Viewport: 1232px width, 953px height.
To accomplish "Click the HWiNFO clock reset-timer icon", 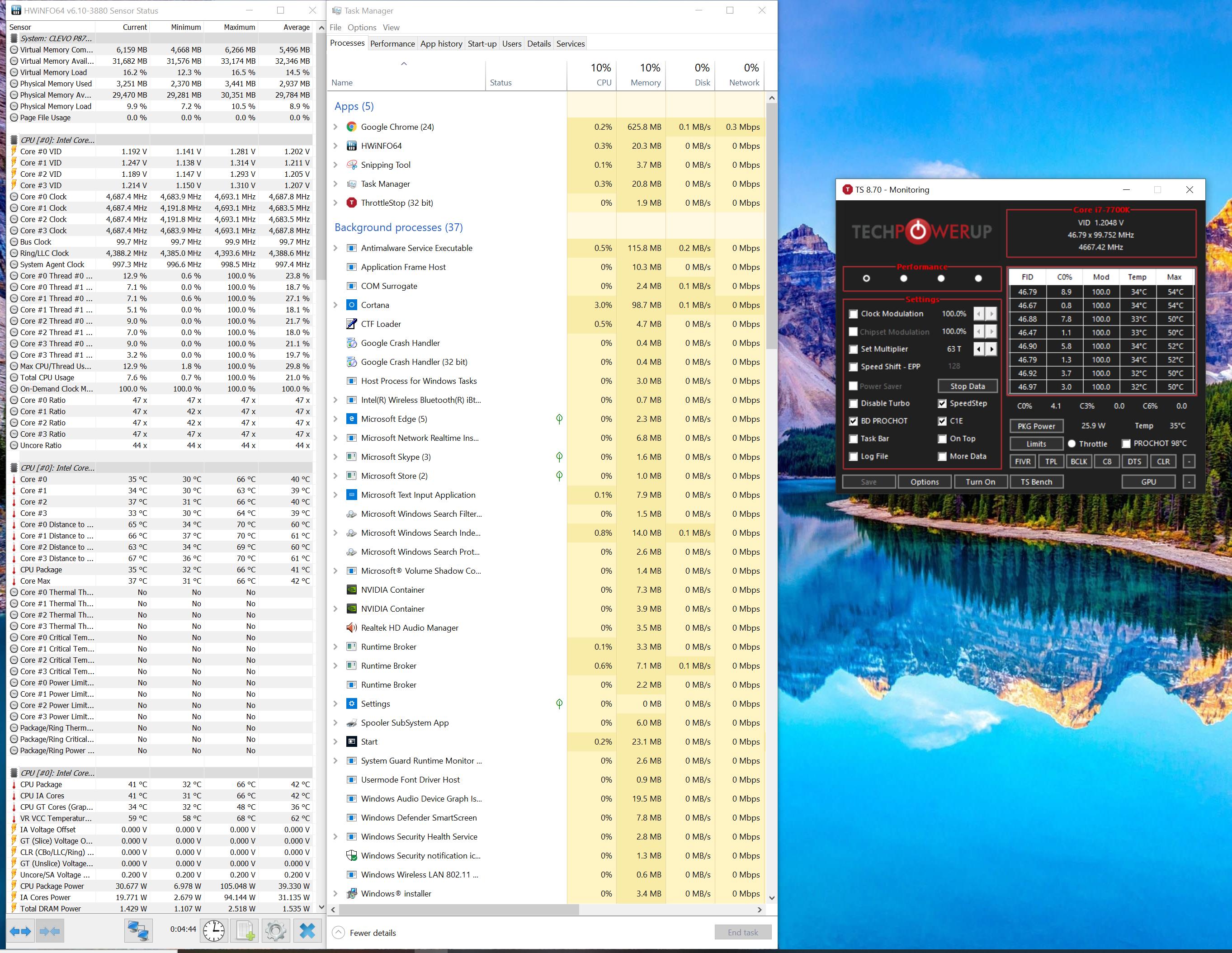I will [214, 931].
